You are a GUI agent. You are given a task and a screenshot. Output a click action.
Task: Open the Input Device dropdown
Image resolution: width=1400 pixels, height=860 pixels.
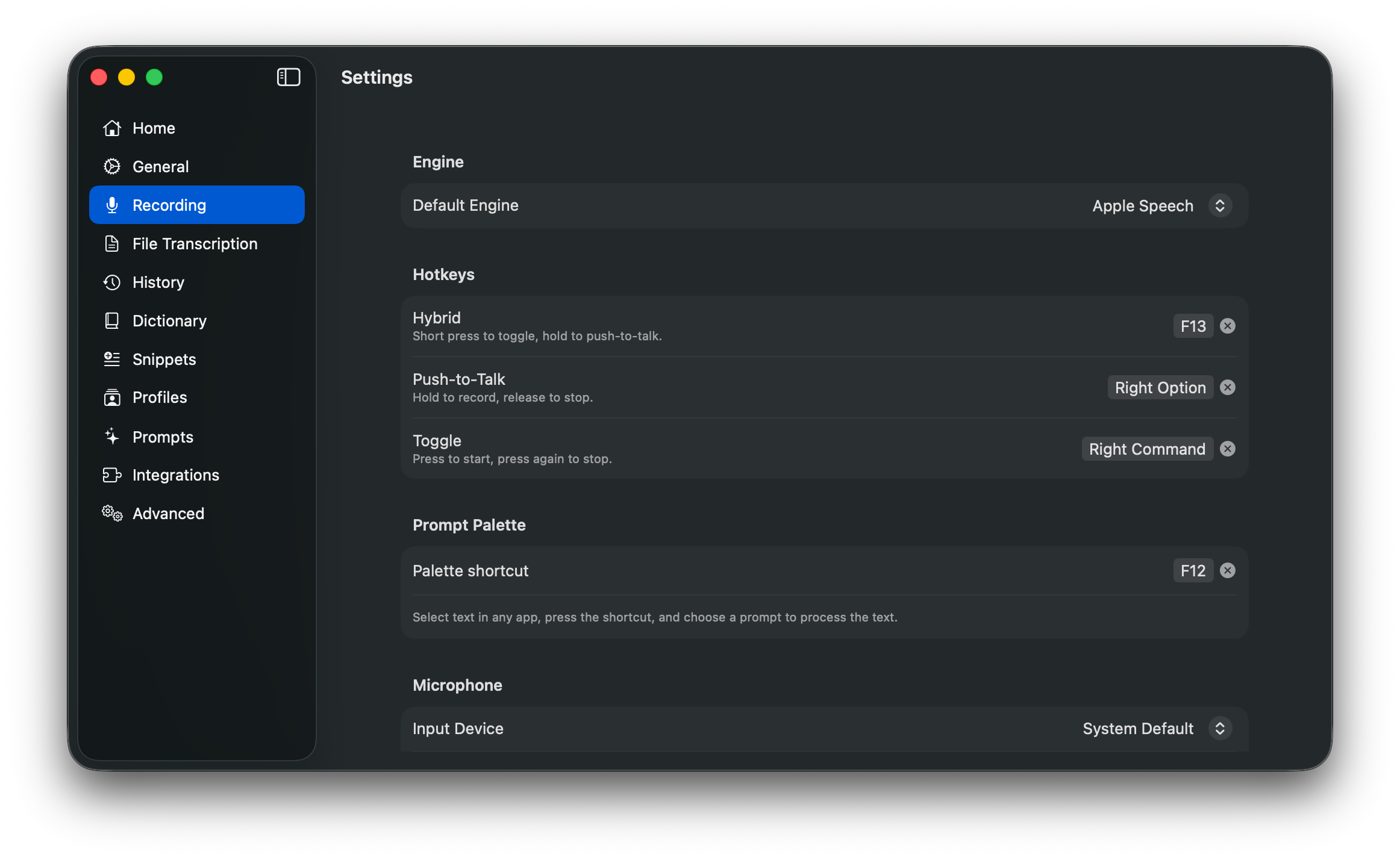click(1220, 728)
